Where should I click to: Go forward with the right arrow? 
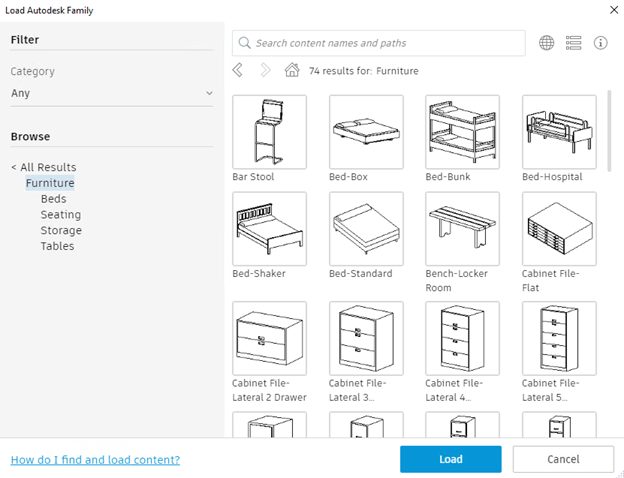265,70
